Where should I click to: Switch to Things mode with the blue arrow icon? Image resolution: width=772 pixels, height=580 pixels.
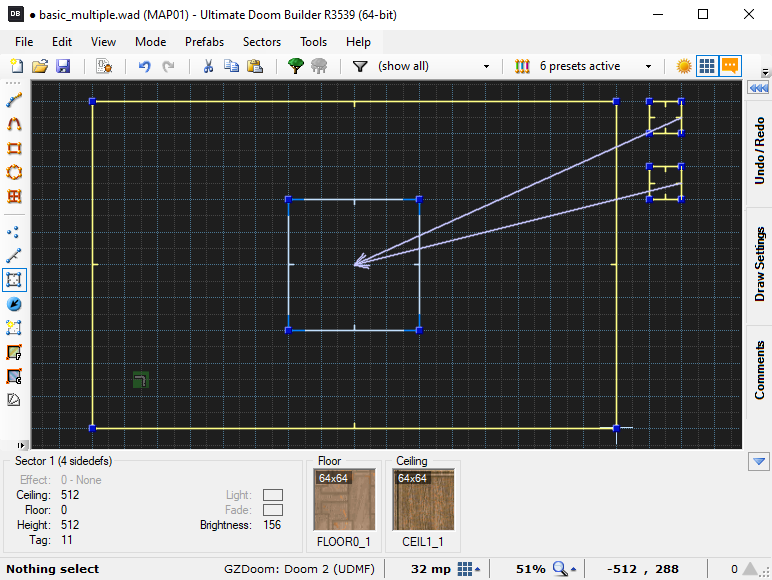click(14, 304)
